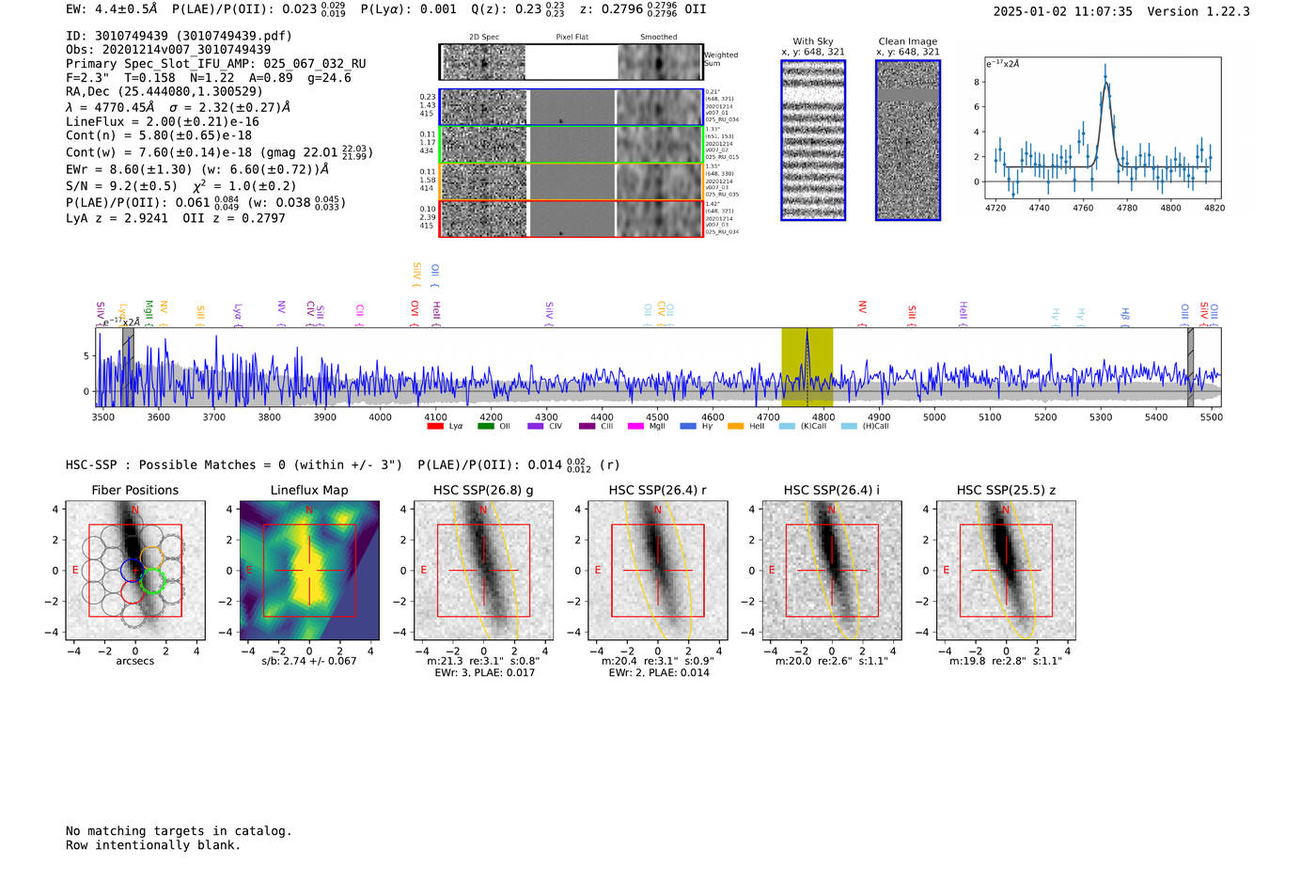Click the RA,Dec coordinates line
The height and width of the screenshot is (896, 1316).
[x=164, y=91]
